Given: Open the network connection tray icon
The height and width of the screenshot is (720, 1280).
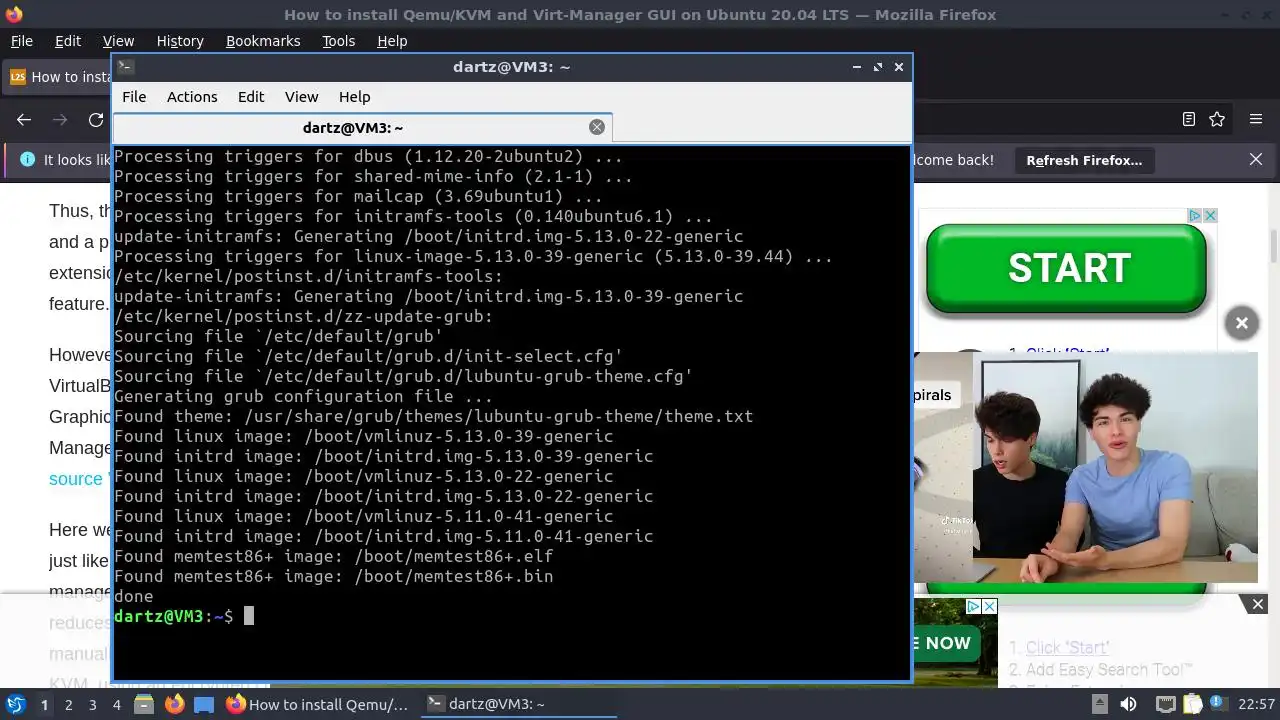Looking at the screenshot, I should coord(1164,704).
